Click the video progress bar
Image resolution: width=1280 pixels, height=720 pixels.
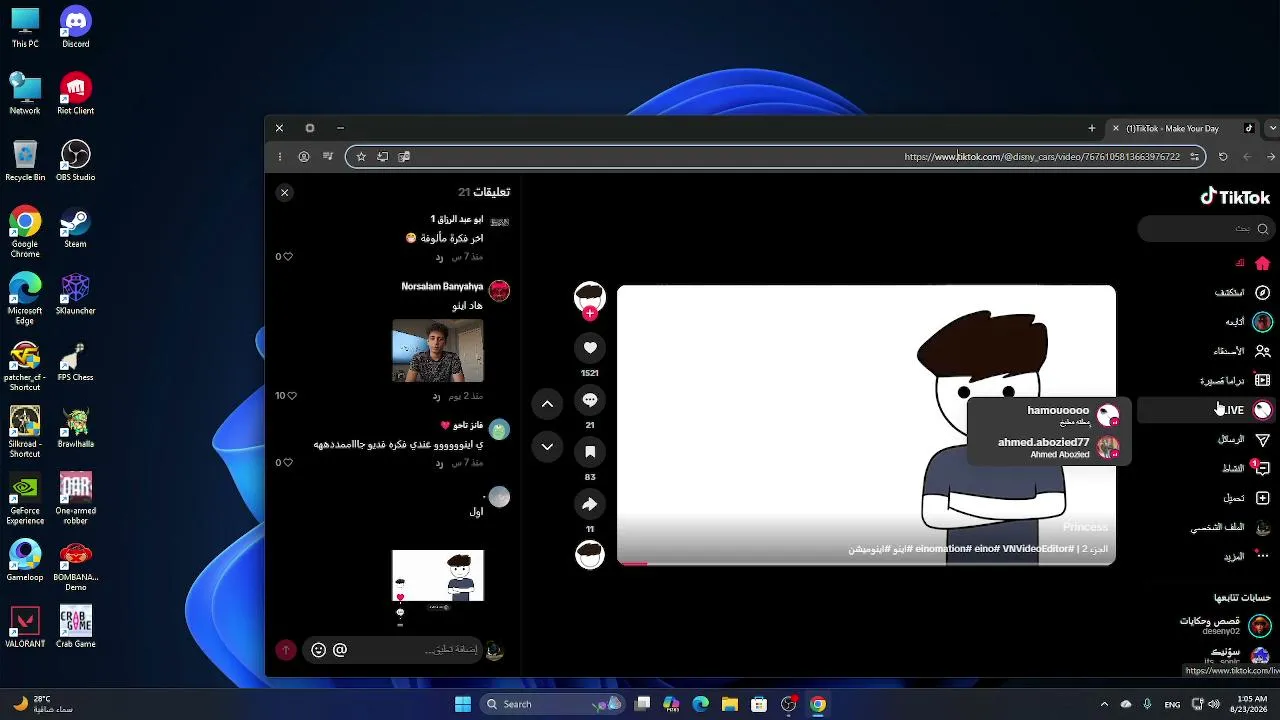[866, 563]
